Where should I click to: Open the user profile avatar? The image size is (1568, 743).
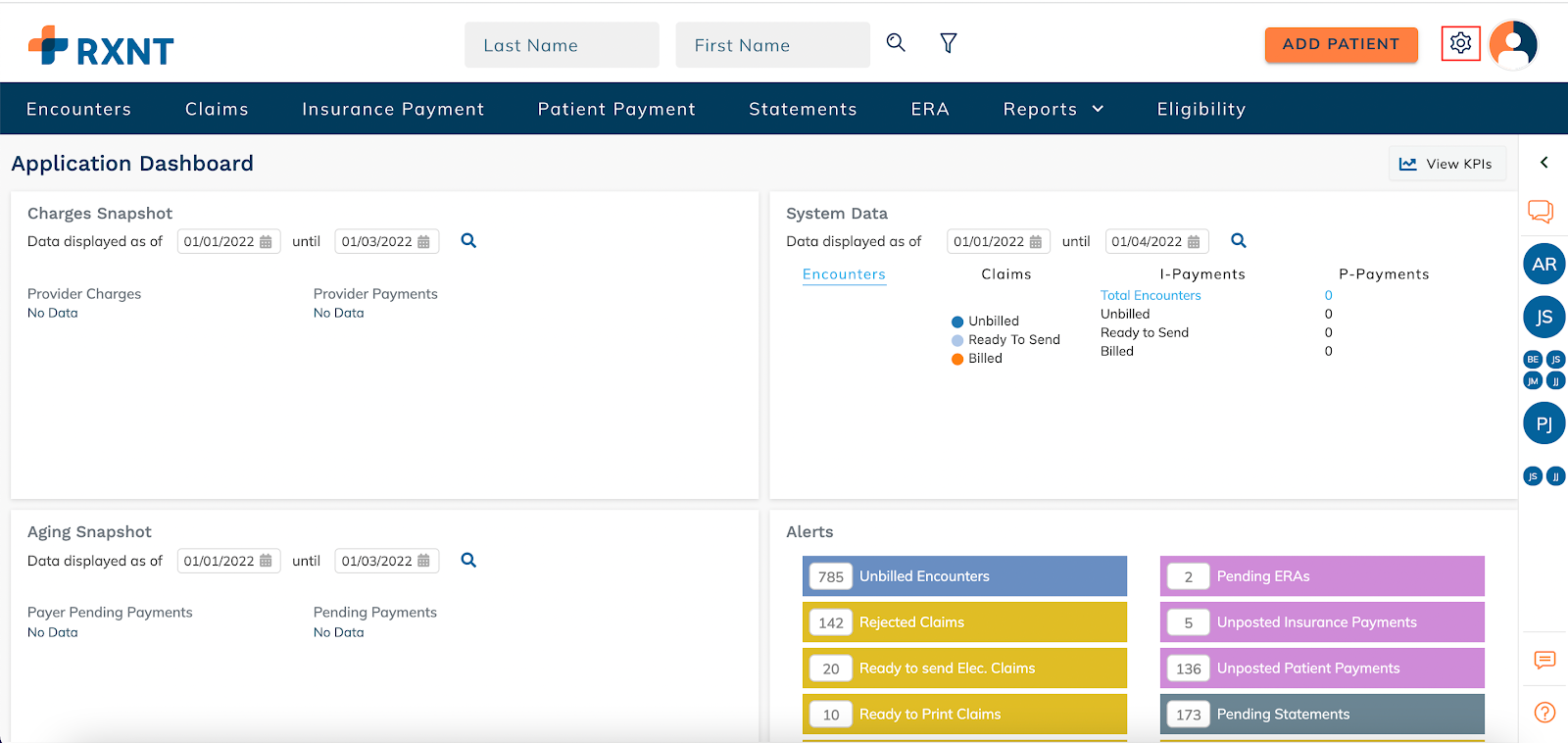pyautogui.click(x=1513, y=44)
